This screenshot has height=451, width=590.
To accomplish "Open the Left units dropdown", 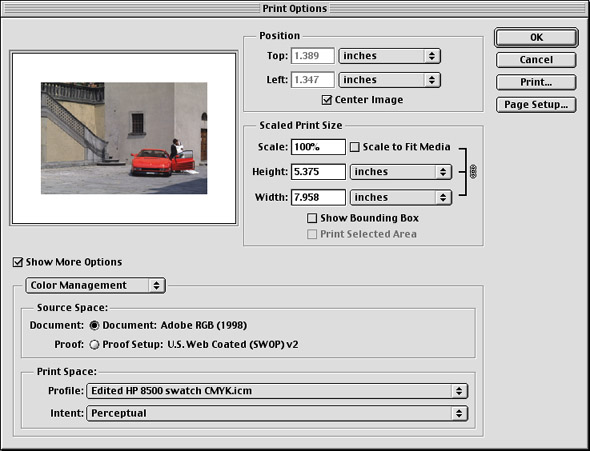I will coord(389,80).
